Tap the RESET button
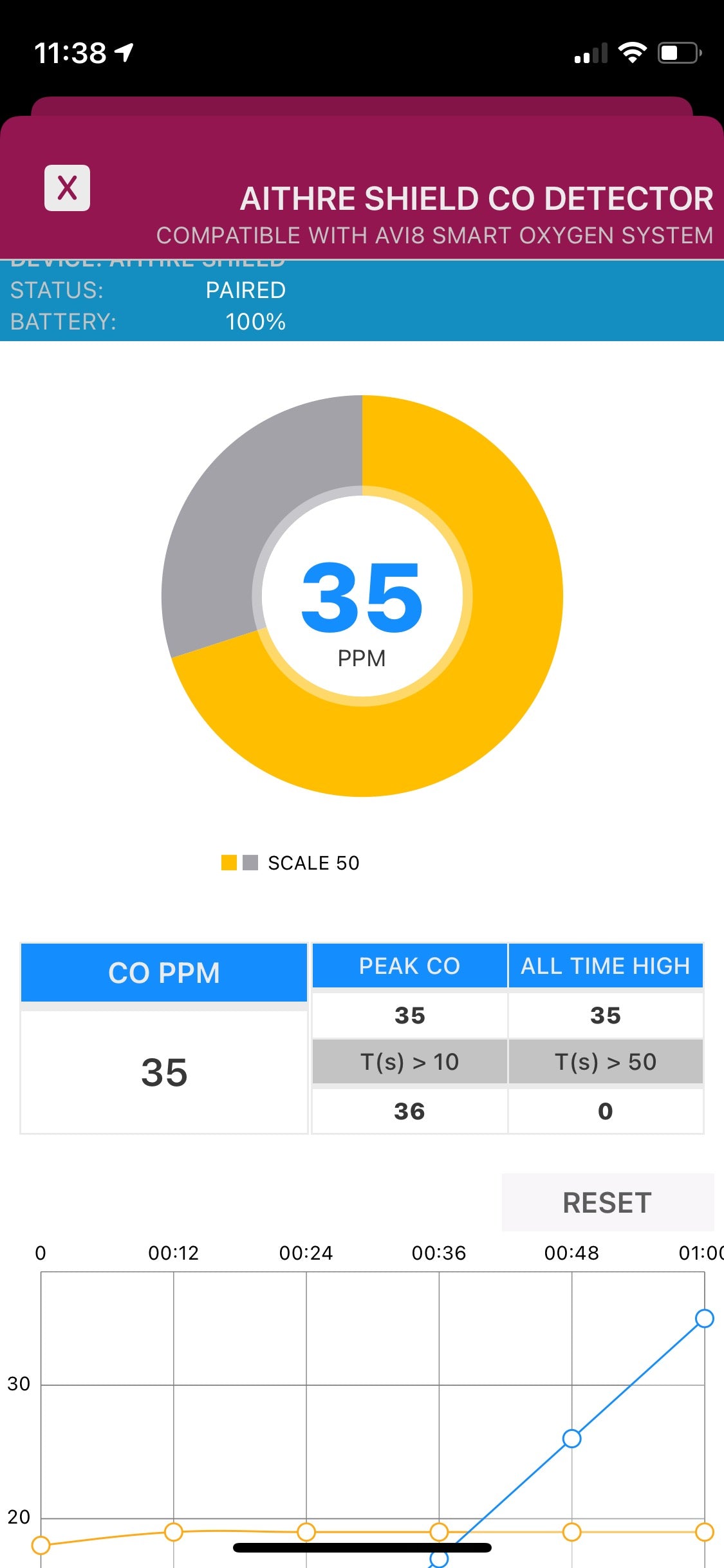Screen dimensions: 724x1568 pos(607,1202)
